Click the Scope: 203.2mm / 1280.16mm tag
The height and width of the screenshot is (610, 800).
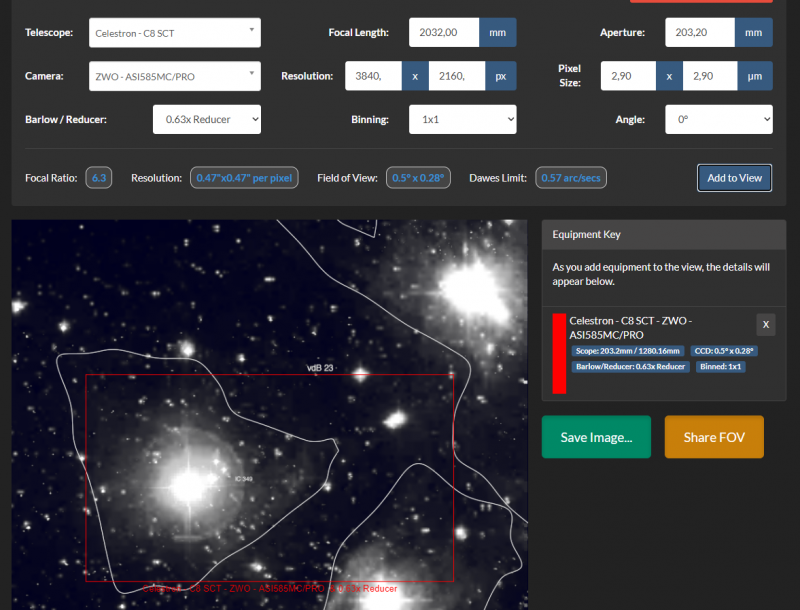tap(628, 351)
